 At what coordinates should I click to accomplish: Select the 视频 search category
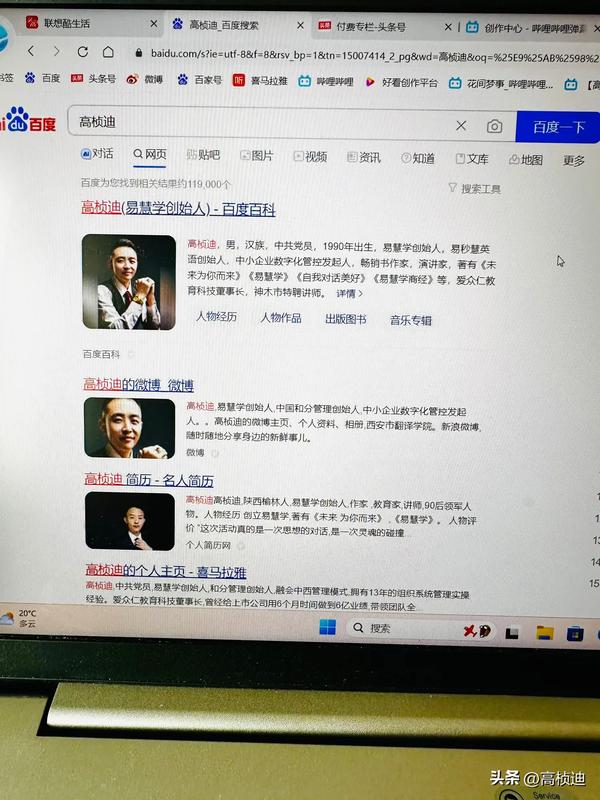310,157
